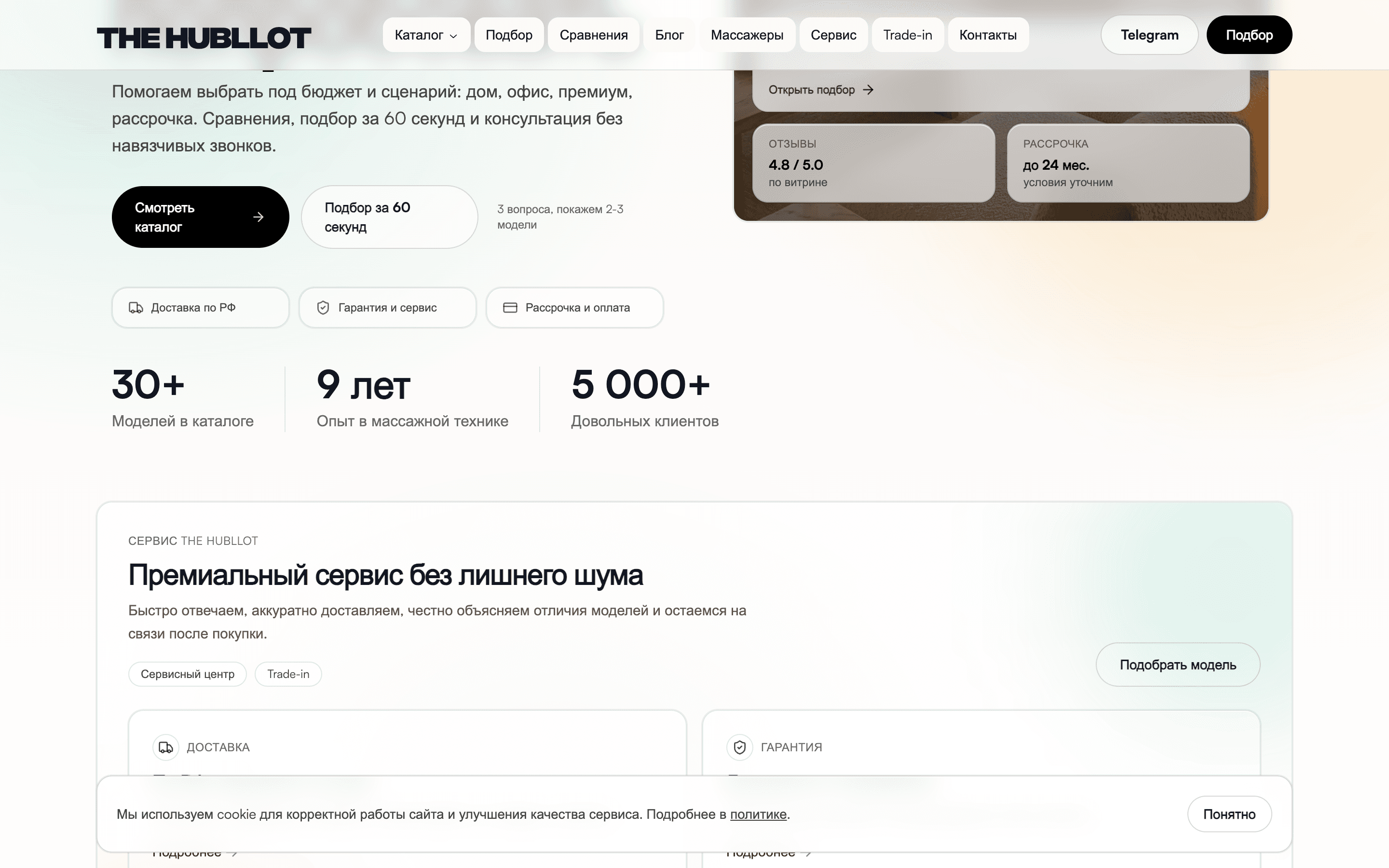Click Моделей в каталоге label

[182, 421]
